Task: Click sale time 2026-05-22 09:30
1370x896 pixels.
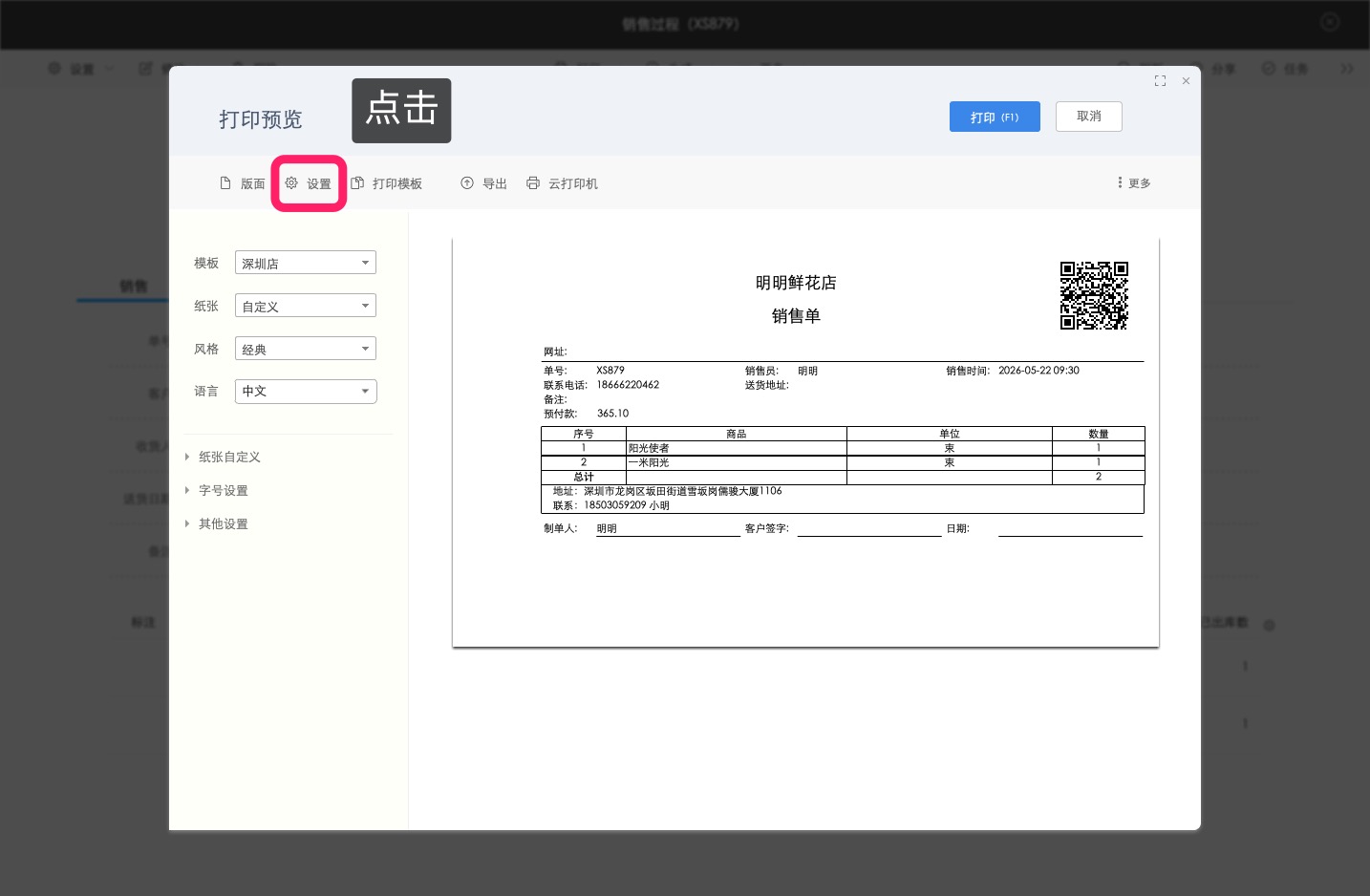Action: pos(1038,371)
